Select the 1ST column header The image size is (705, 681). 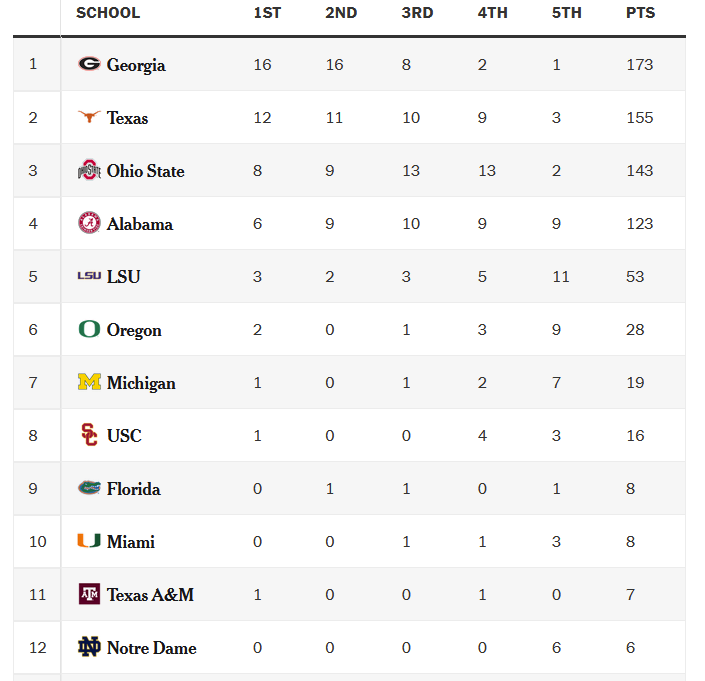pyautogui.click(x=267, y=13)
